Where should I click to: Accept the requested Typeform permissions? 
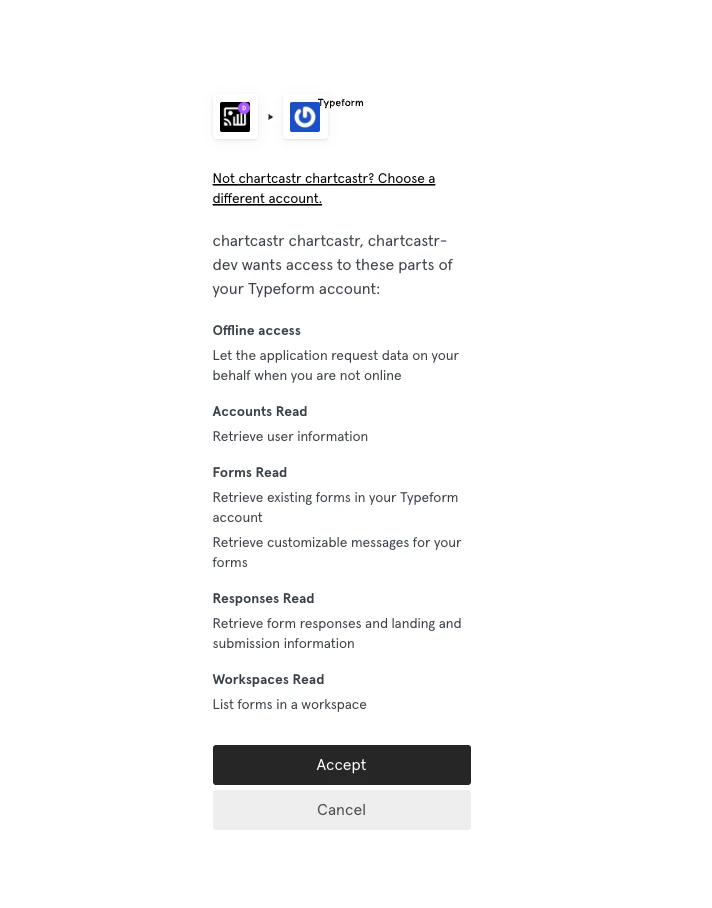[x=341, y=764]
